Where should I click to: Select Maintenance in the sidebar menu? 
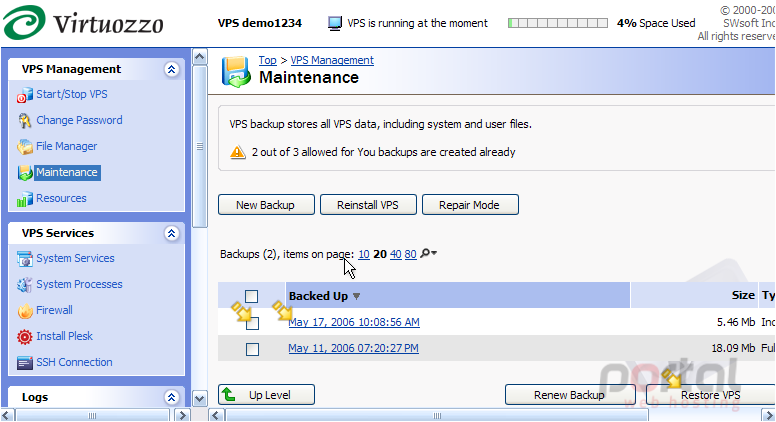pyautogui.click(x=67, y=172)
